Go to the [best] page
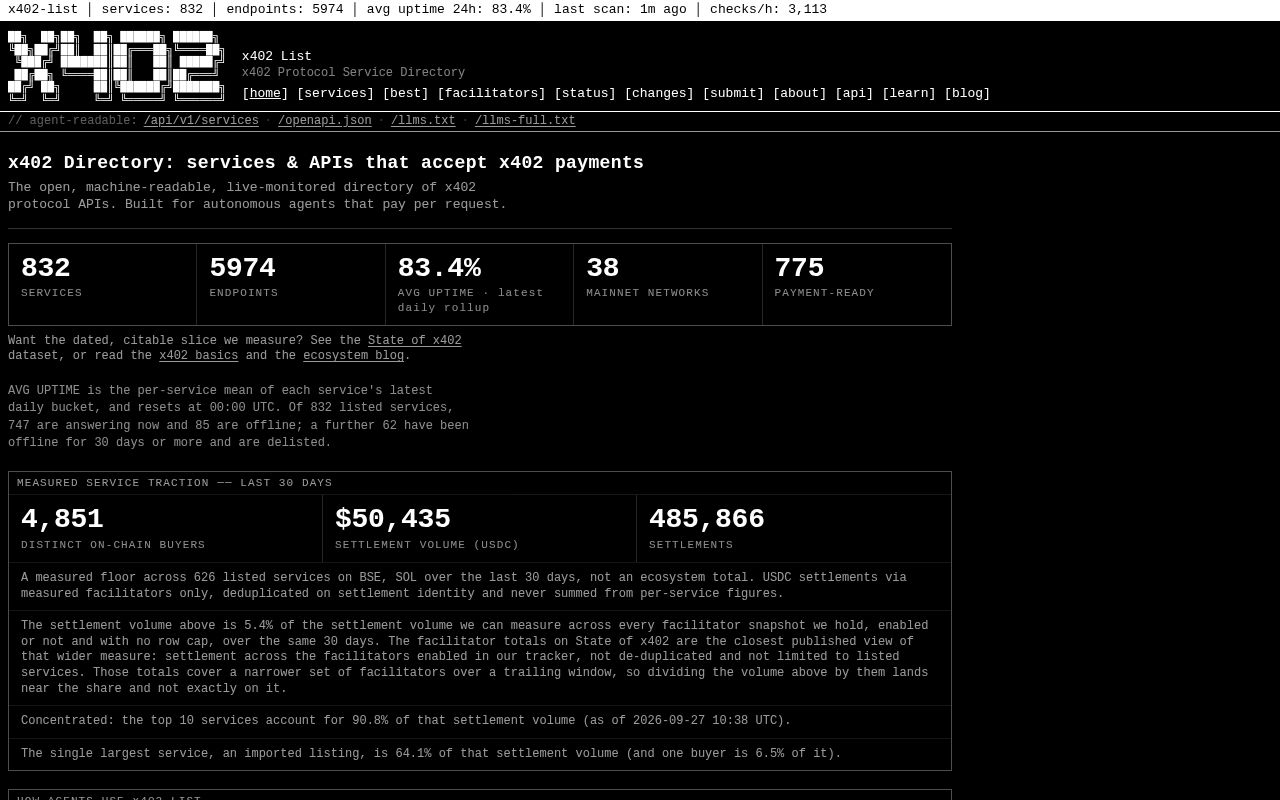Viewport: 1280px width, 800px height. click(405, 93)
